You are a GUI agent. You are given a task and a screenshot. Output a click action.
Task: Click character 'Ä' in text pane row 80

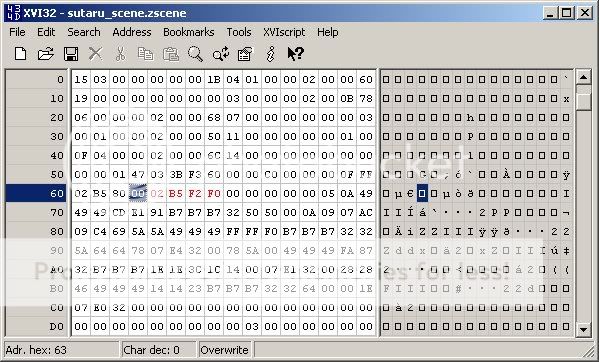coord(398,231)
